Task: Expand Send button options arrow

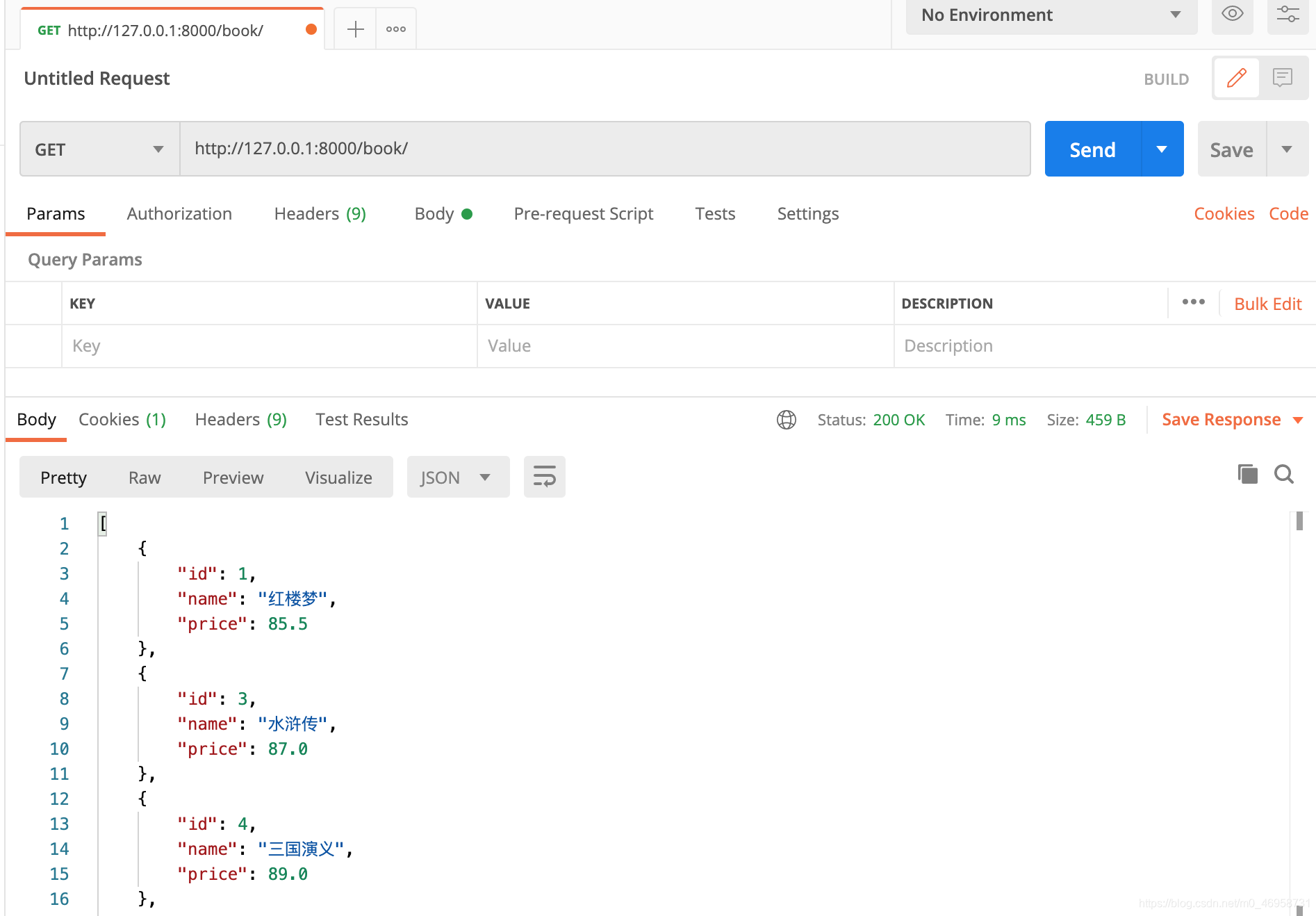Action: click(1162, 149)
